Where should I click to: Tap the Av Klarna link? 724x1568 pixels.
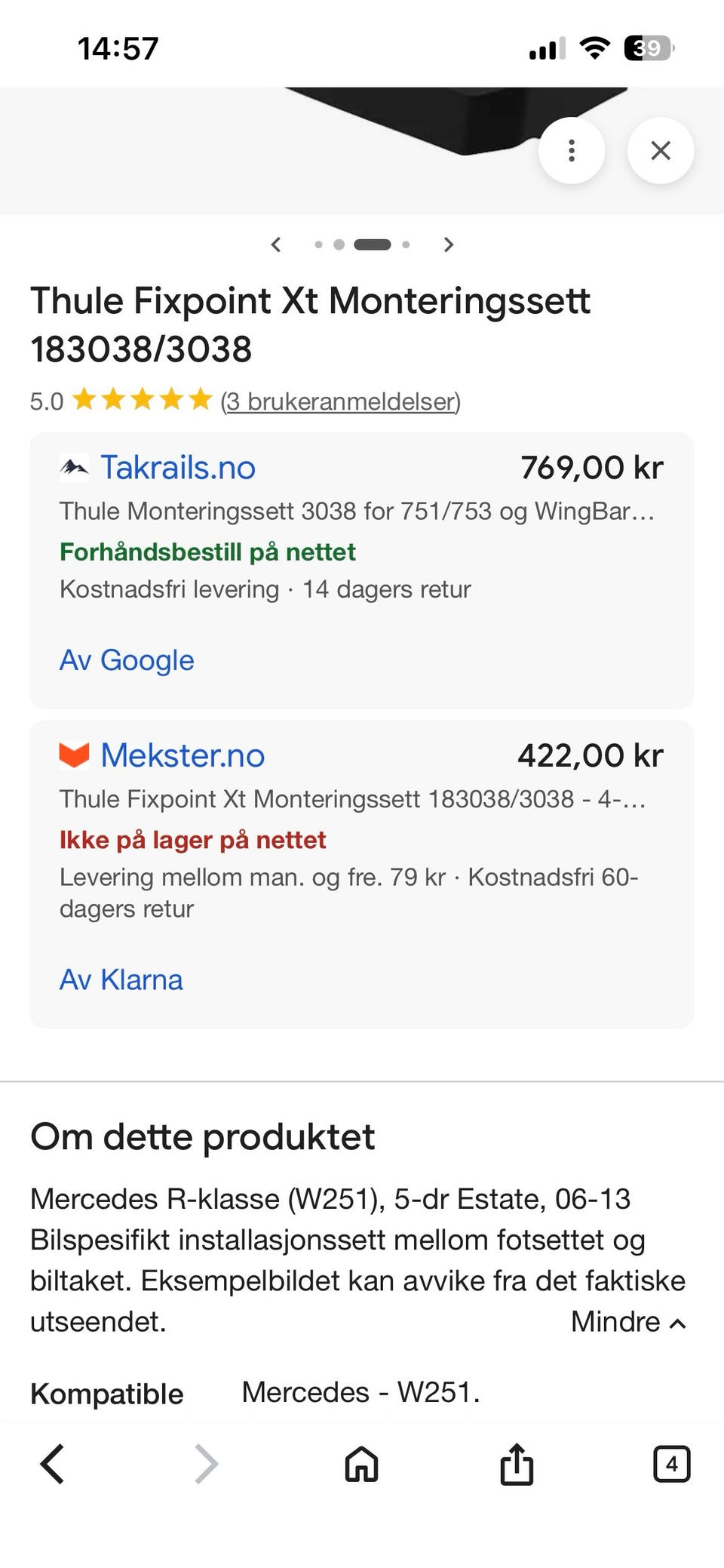(121, 979)
